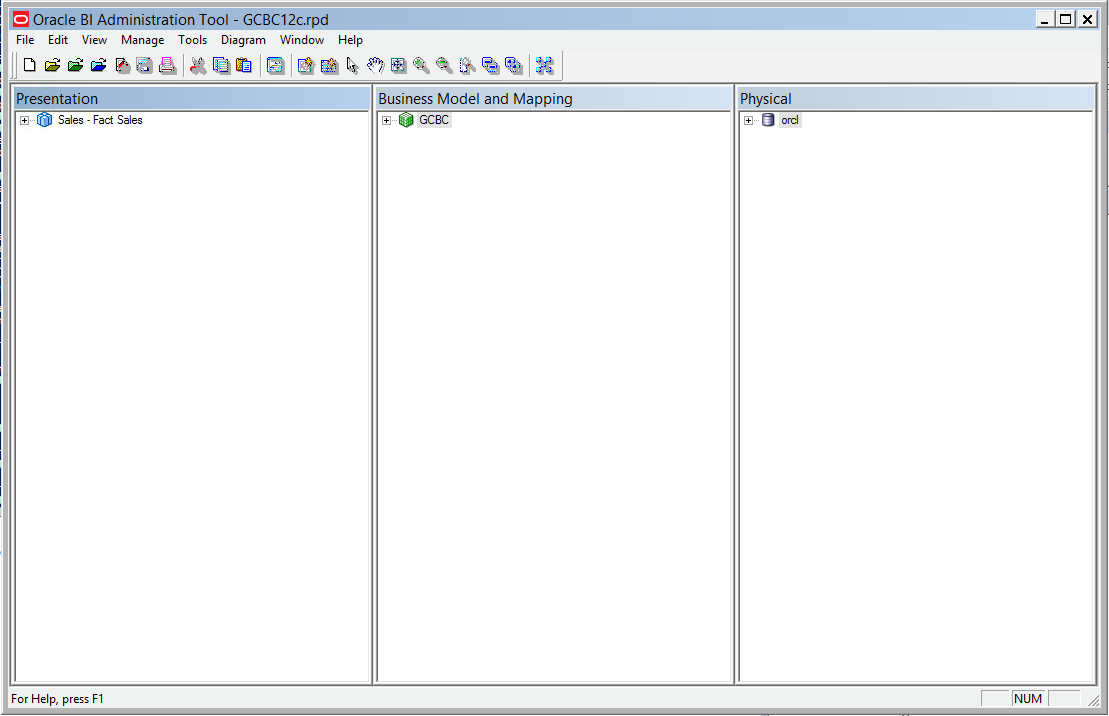1109x716 pixels.
Task: Activate the Pan hand tool
Action: 376,66
